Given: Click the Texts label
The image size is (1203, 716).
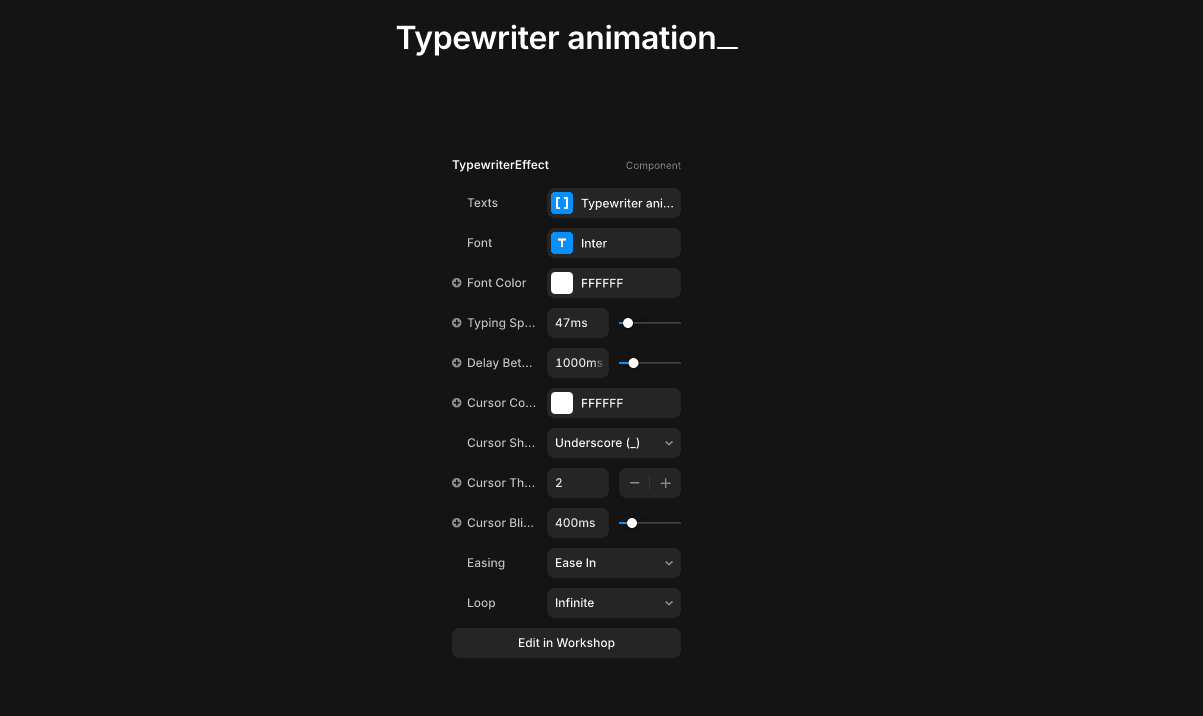Looking at the screenshot, I should [x=482, y=203].
